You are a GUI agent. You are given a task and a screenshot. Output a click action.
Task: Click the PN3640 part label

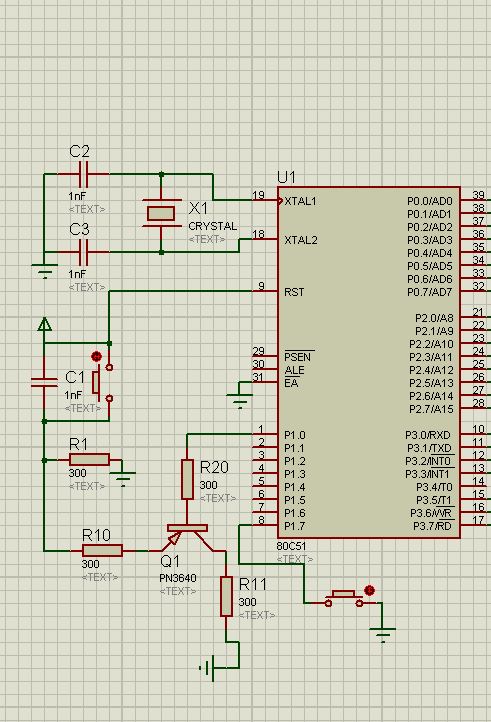click(x=178, y=578)
